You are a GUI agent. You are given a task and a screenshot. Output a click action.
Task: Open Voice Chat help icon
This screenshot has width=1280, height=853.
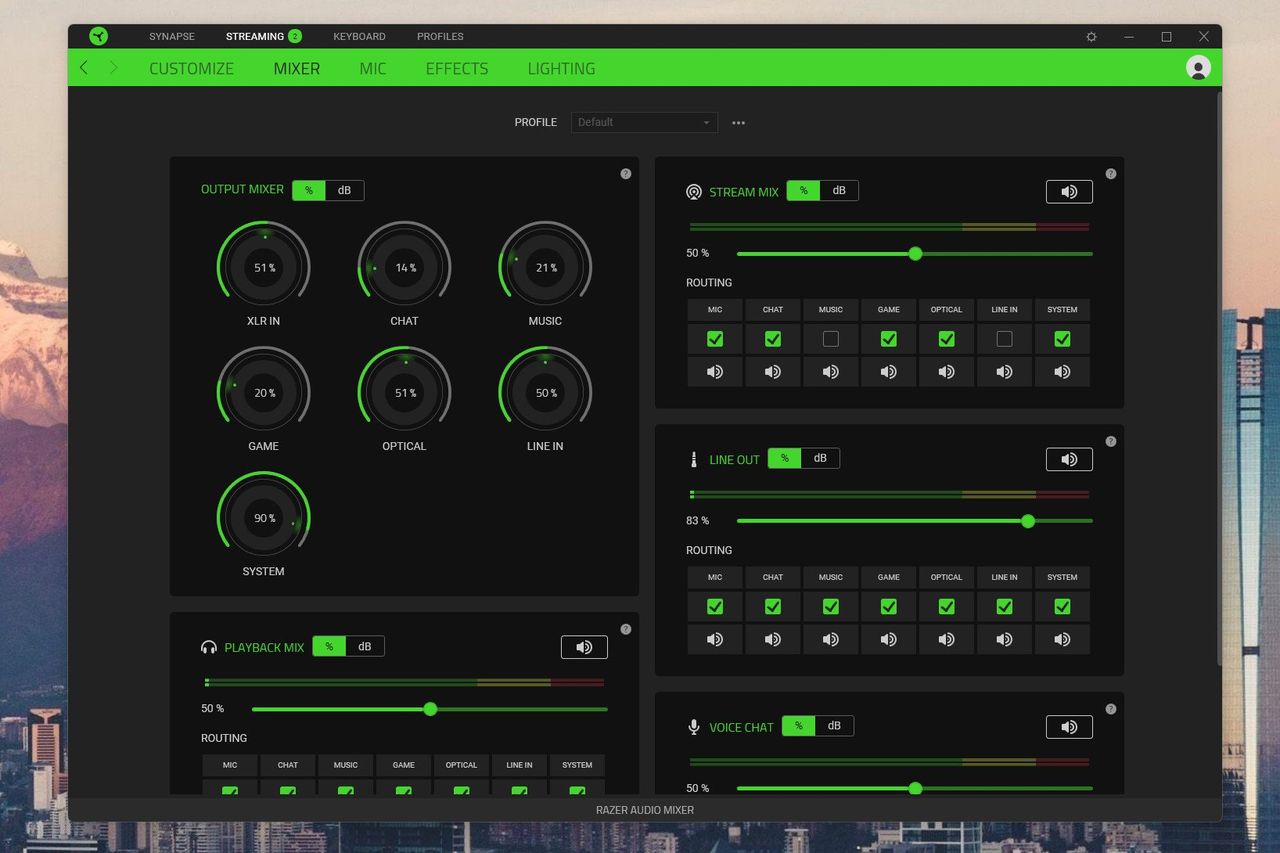tap(1111, 709)
